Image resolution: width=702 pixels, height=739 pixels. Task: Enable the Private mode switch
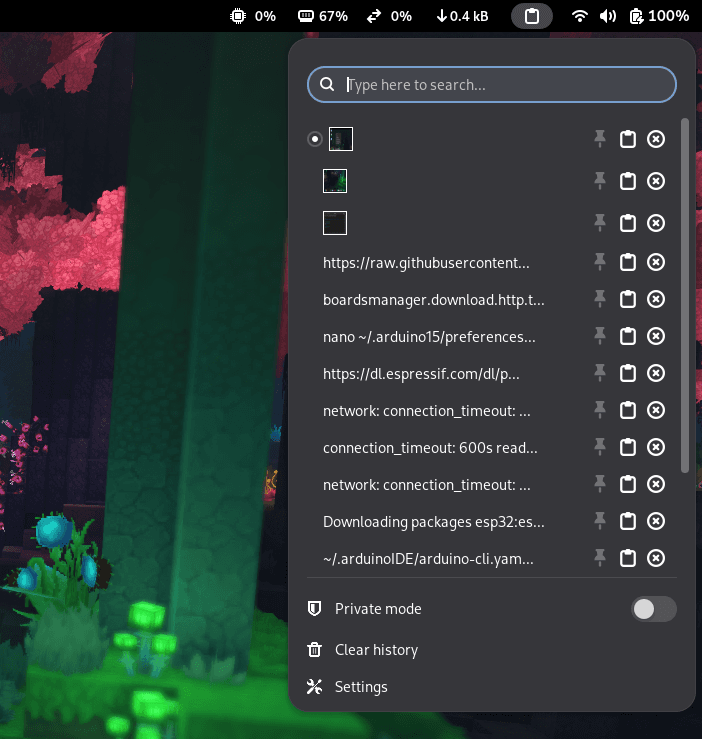tap(654, 609)
